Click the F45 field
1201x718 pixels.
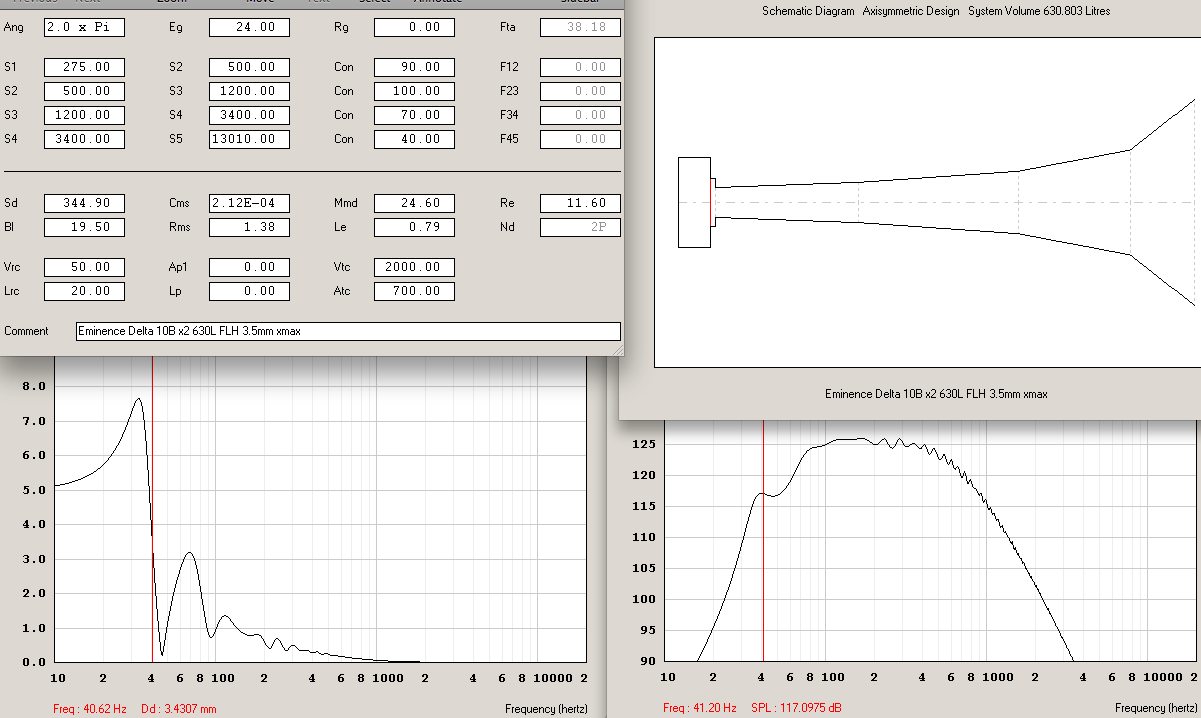tap(580, 139)
